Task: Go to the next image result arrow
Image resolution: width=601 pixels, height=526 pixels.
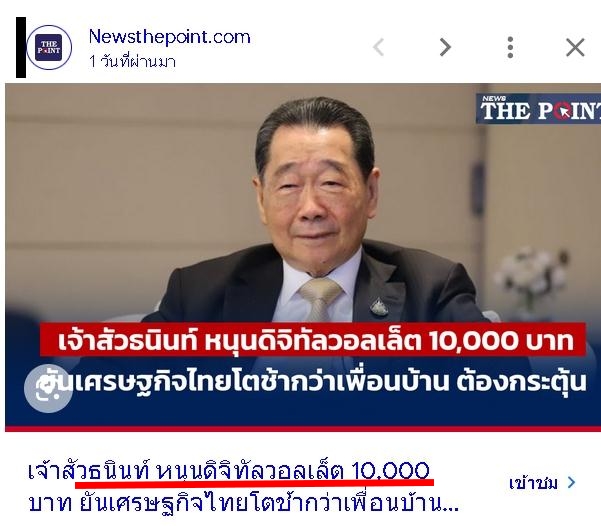Action: click(445, 47)
